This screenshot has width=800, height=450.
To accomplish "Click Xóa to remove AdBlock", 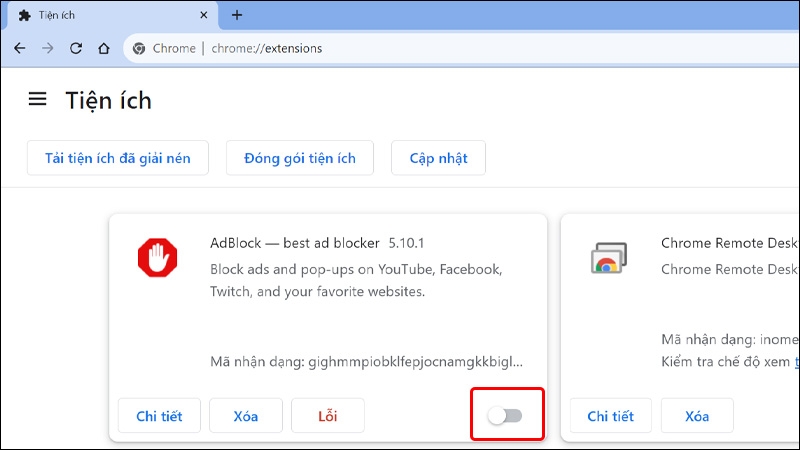I will 246,416.
